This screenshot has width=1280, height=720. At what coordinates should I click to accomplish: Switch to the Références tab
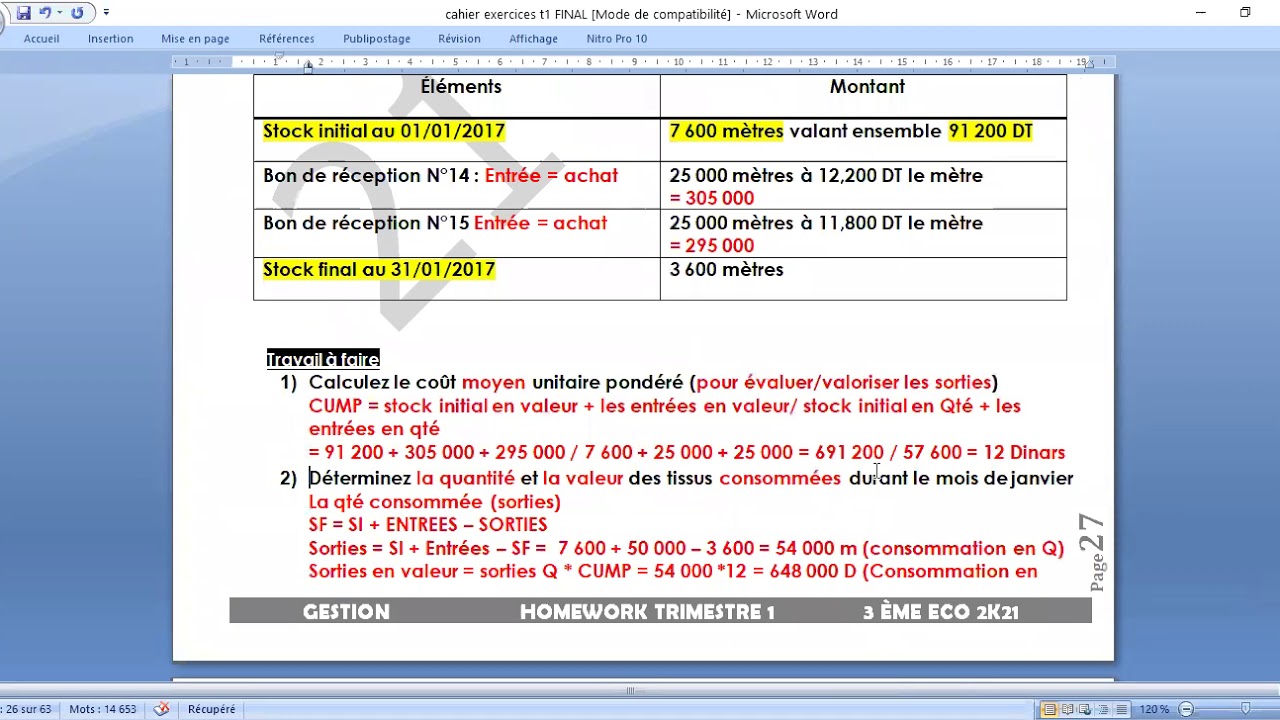(286, 39)
